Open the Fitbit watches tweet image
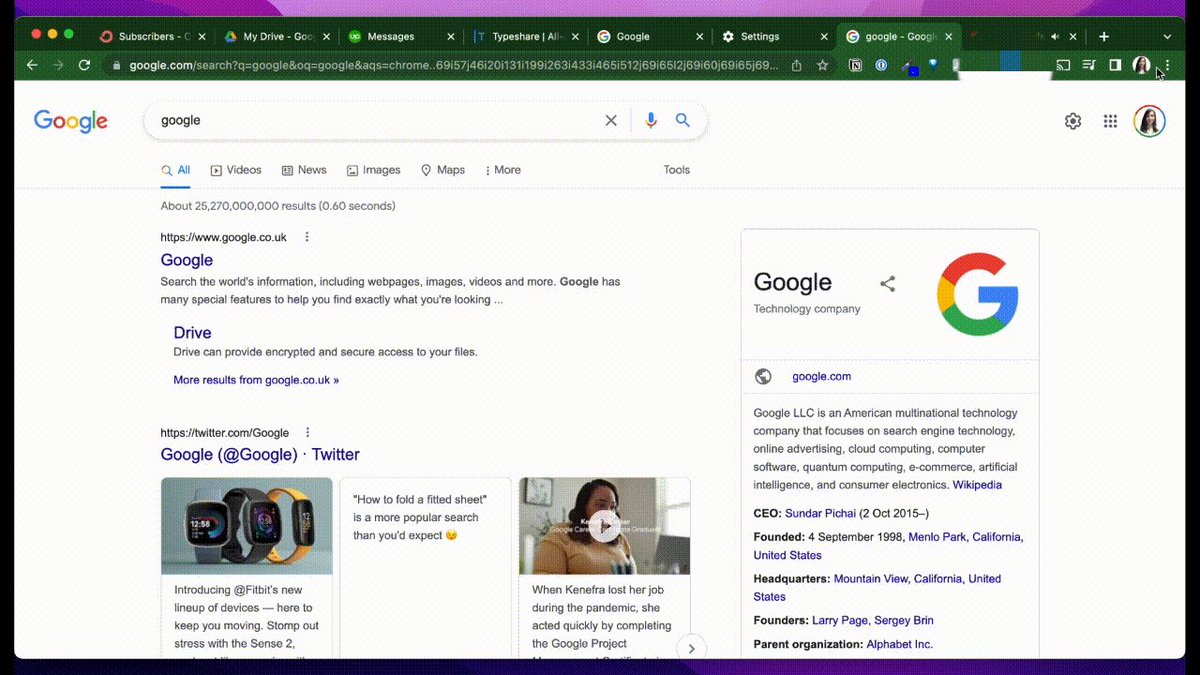This screenshot has width=1200, height=675. pyautogui.click(x=246, y=526)
